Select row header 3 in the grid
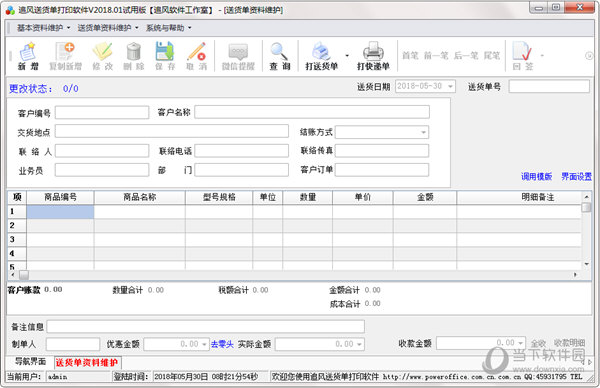 17,240
